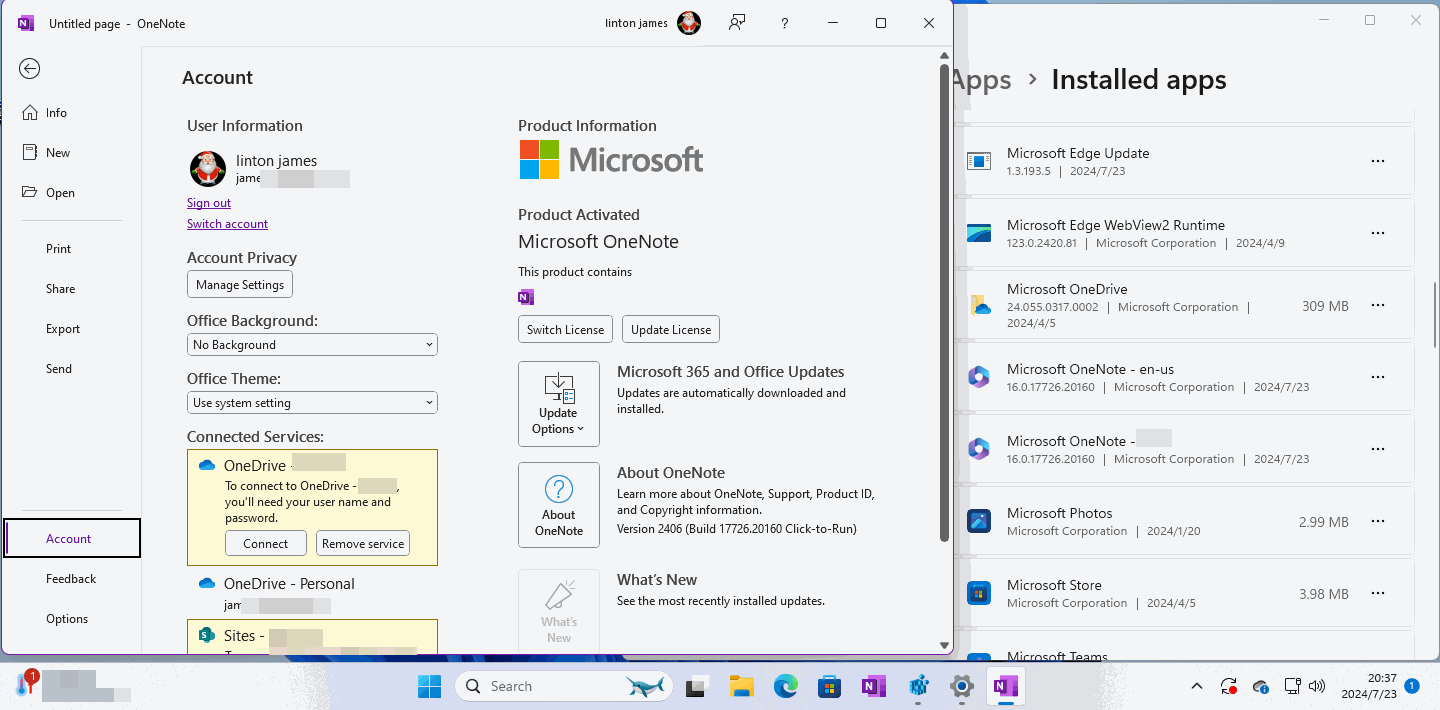Open more options for Microsoft Store
The width and height of the screenshot is (1440, 710).
[1378, 593]
